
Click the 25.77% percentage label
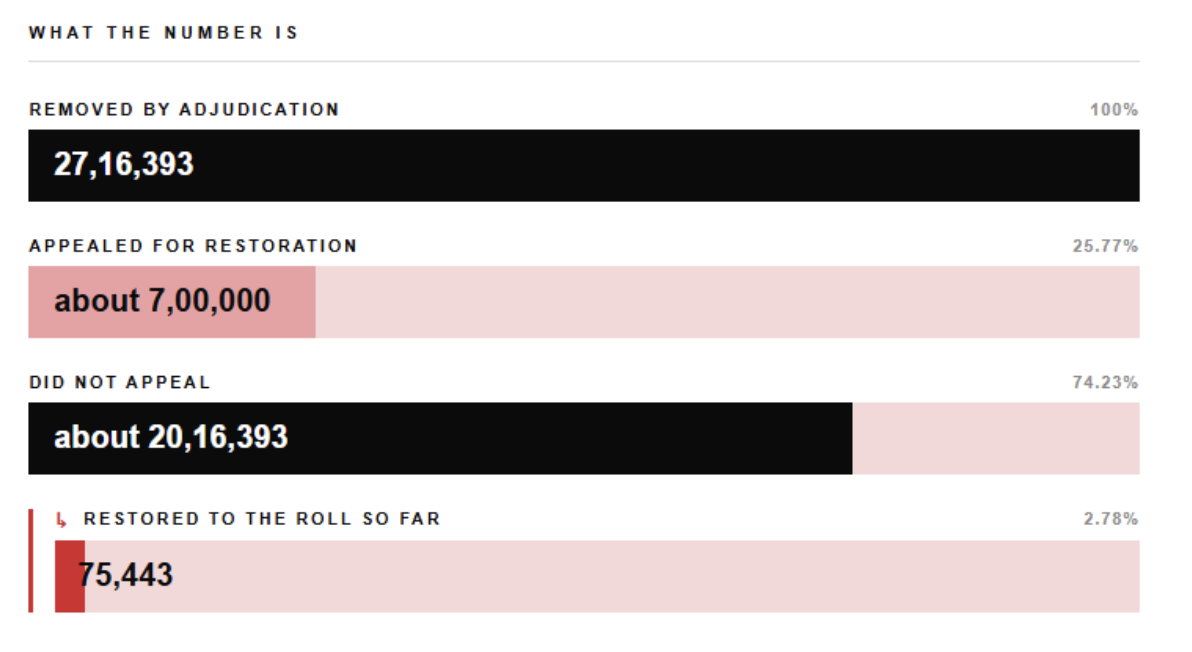coord(1105,246)
